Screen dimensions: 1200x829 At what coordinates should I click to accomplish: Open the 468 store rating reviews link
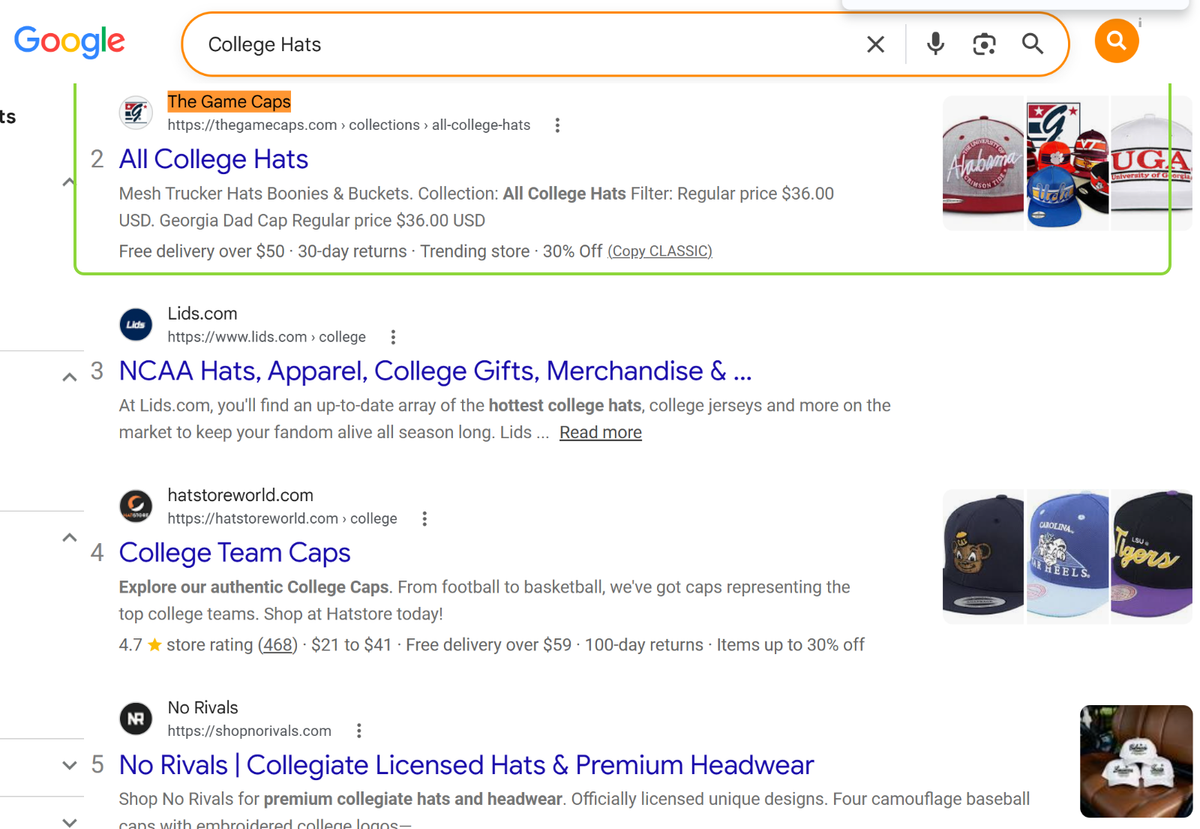point(278,645)
